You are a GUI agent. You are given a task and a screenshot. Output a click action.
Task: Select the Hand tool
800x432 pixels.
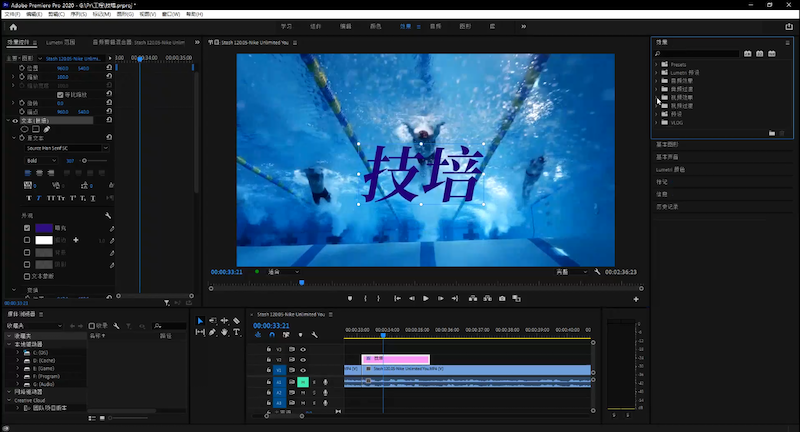click(x=225, y=332)
